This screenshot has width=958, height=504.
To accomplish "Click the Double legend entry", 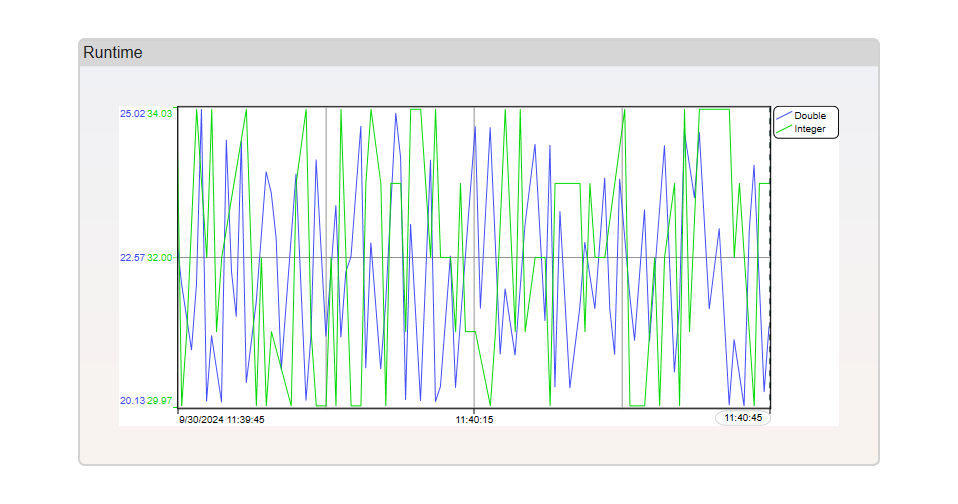I will (809, 116).
